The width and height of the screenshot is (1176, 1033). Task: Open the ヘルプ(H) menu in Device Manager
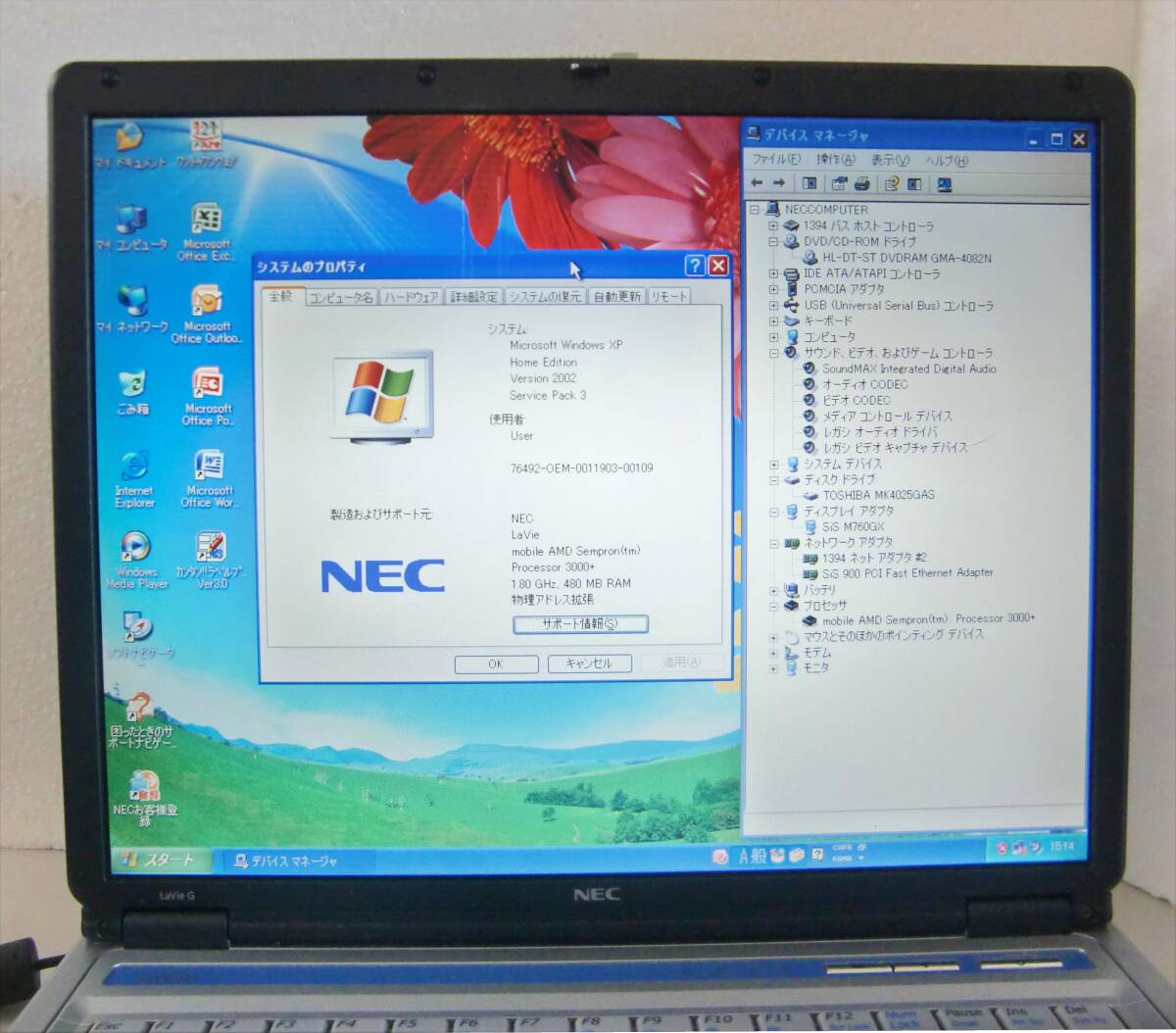click(947, 160)
